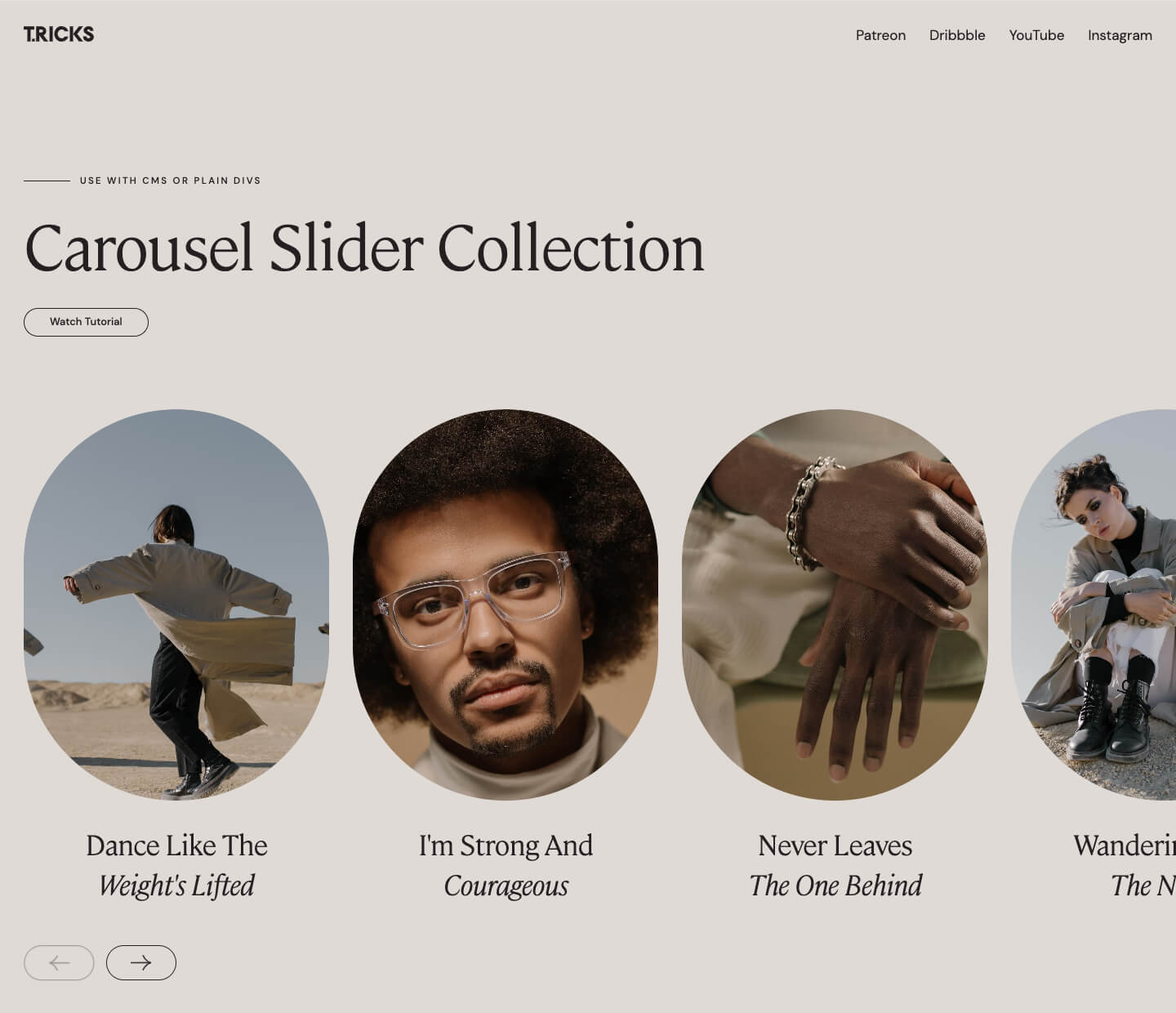Select the man with glasses slide image
1176x1013 pixels.
(506, 605)
